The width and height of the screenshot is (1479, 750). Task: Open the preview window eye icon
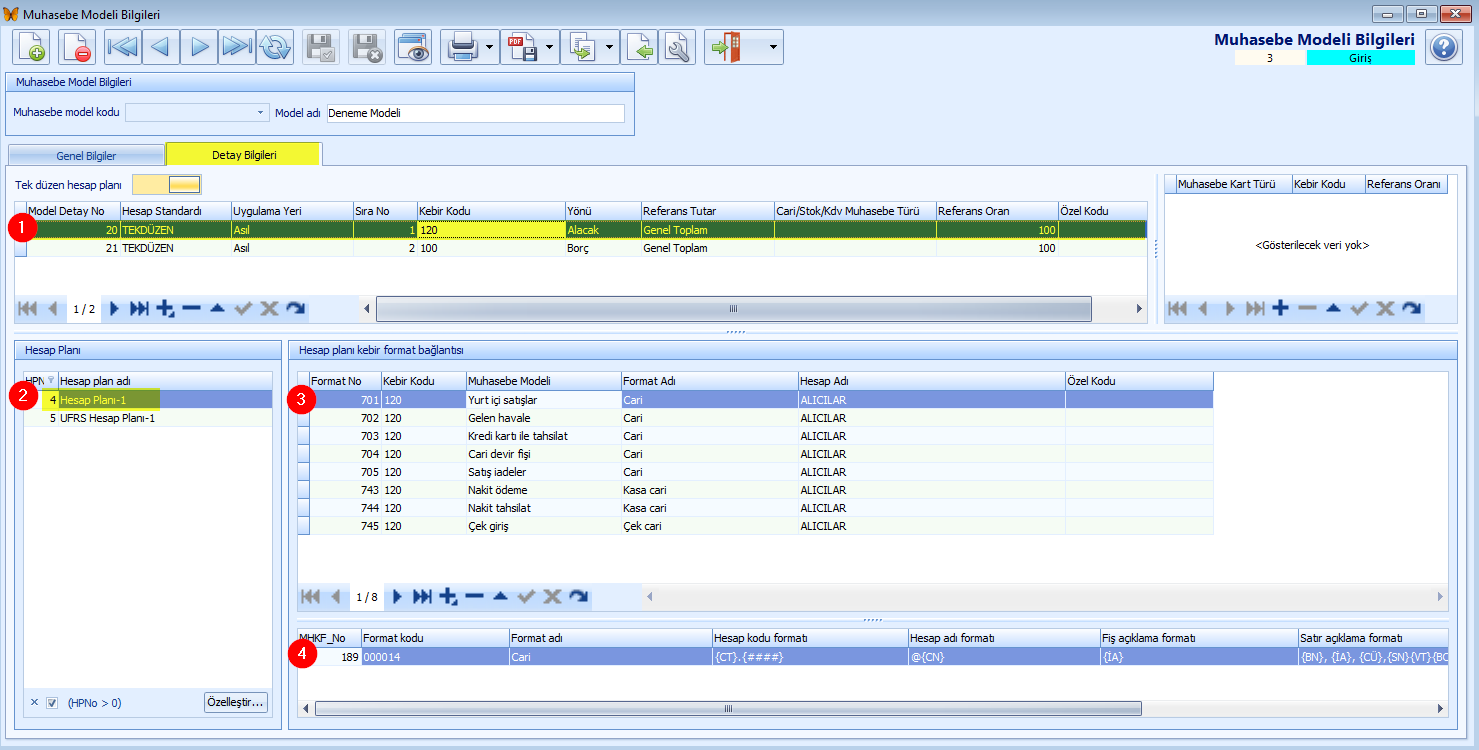413,47
